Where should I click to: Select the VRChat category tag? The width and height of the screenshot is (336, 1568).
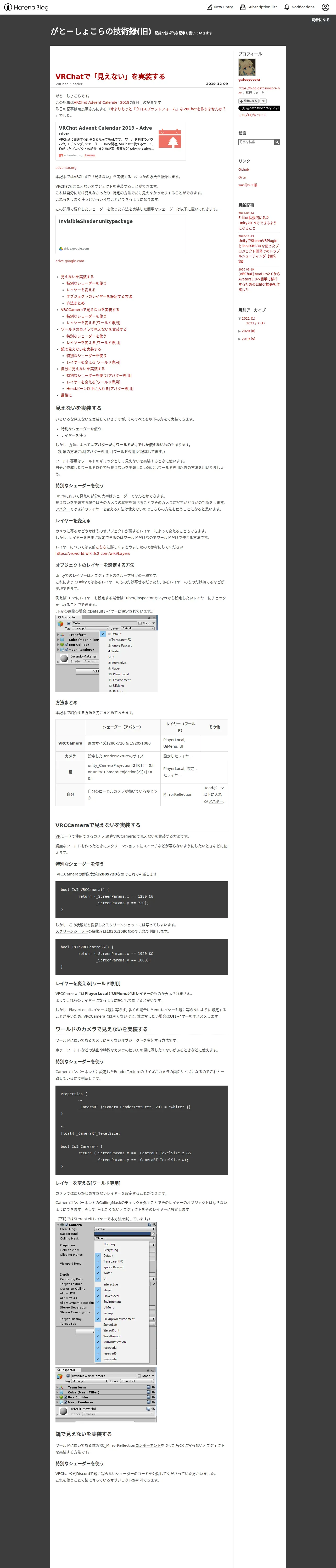61,84
